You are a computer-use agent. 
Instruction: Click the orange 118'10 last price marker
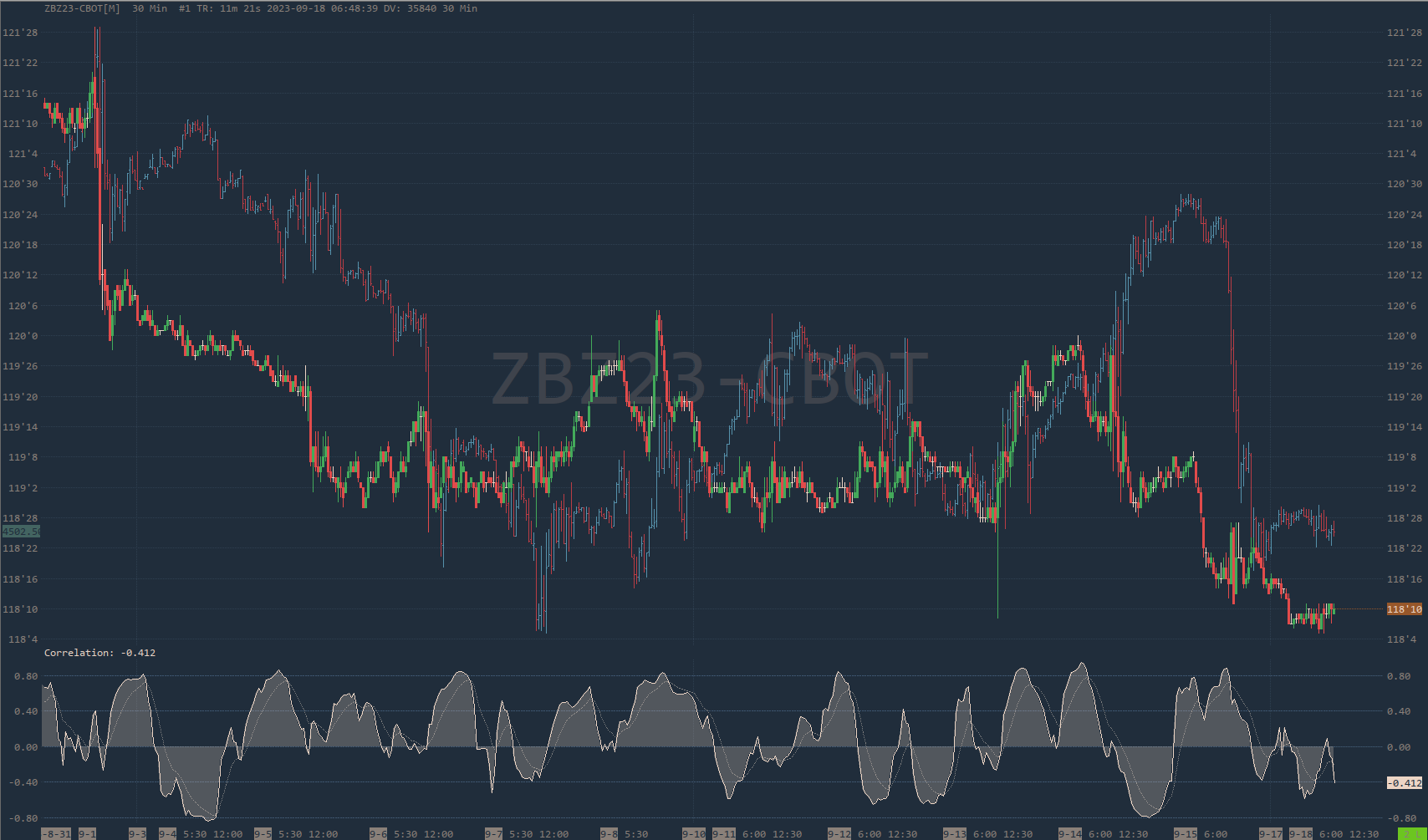pyautogui.click(x=1405, y=609)
